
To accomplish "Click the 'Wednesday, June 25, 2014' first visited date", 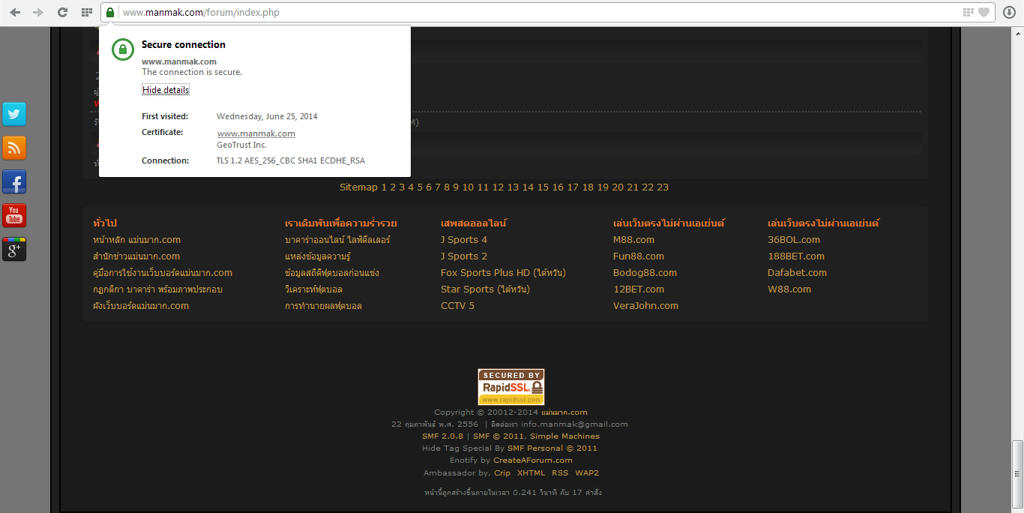I will coord(267,116).
